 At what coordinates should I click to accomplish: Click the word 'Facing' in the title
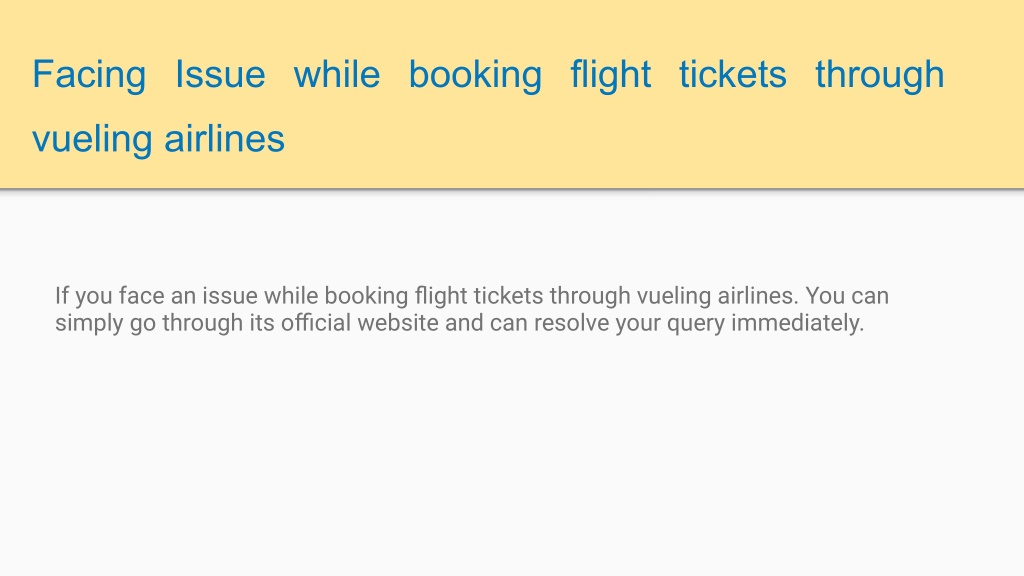(x=89, y=75)
